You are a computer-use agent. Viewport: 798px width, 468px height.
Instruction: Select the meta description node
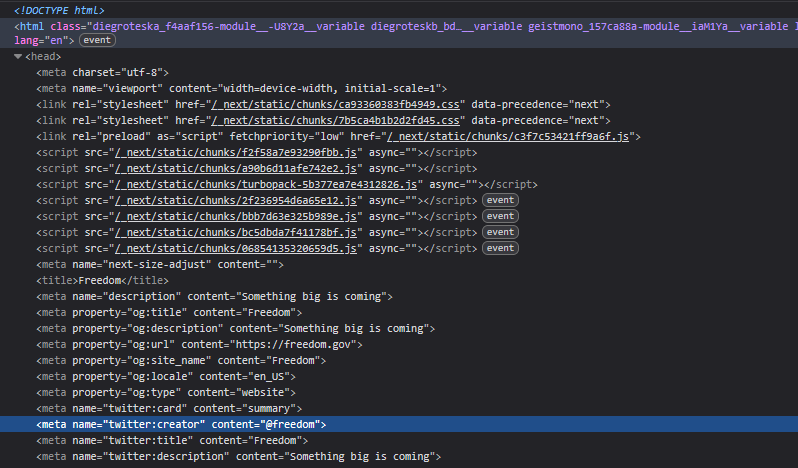coord(214,297)
